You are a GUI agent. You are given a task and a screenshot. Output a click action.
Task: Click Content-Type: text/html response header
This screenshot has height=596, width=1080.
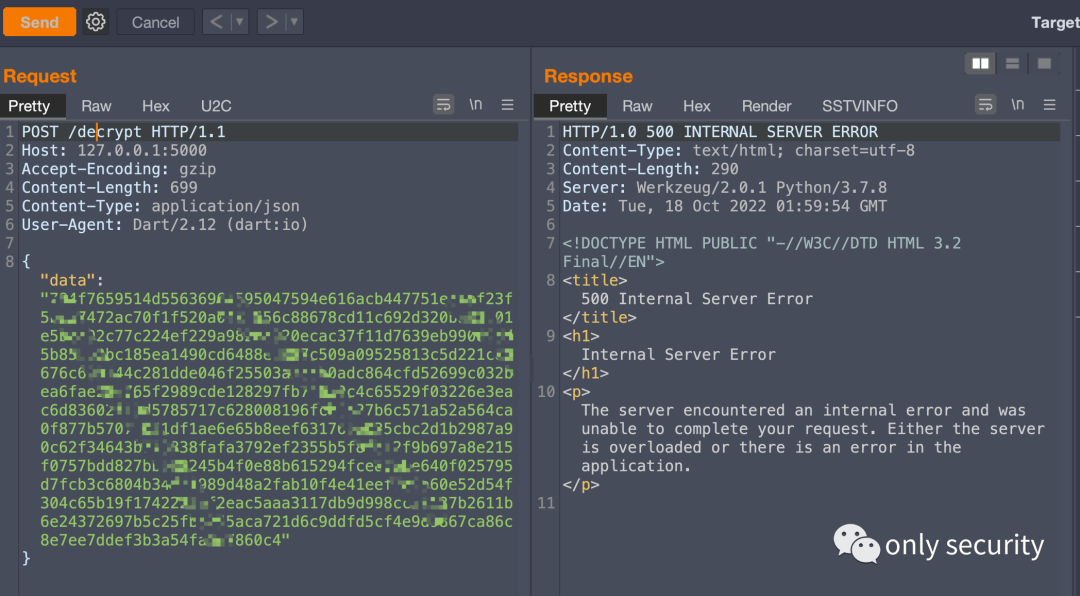pyautogui.click(x=738, y=150)
